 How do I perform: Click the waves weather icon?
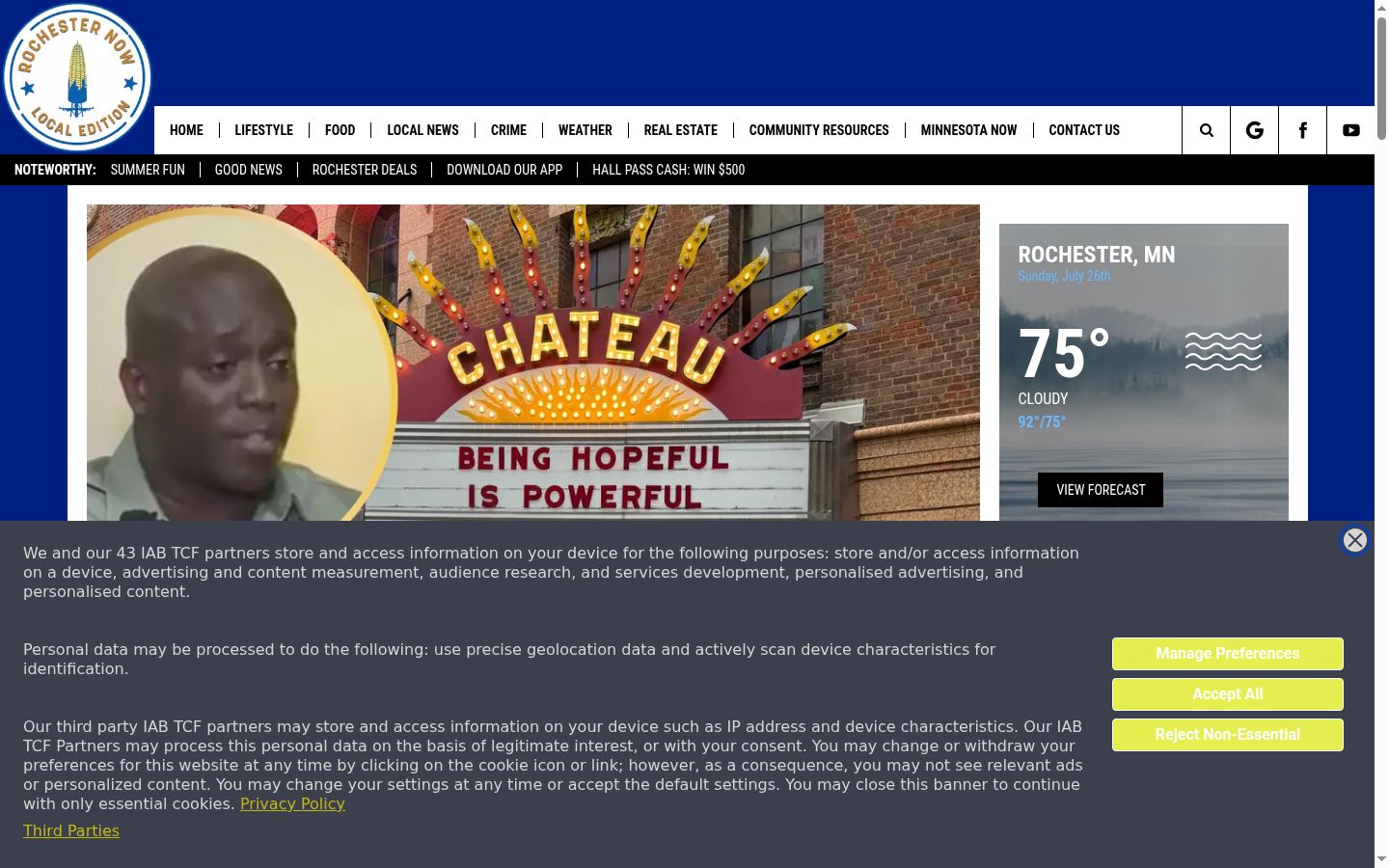[1223, 352]
